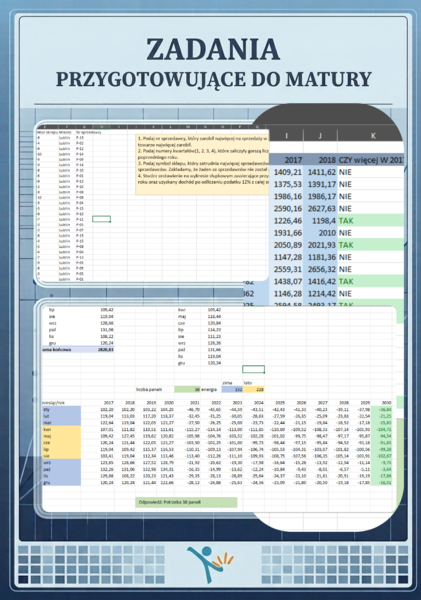Click the green-outlined active cell in the top-left sheet
Image resolution: width=421 pixels, height=600 pixels.
(x=101, y=219)
